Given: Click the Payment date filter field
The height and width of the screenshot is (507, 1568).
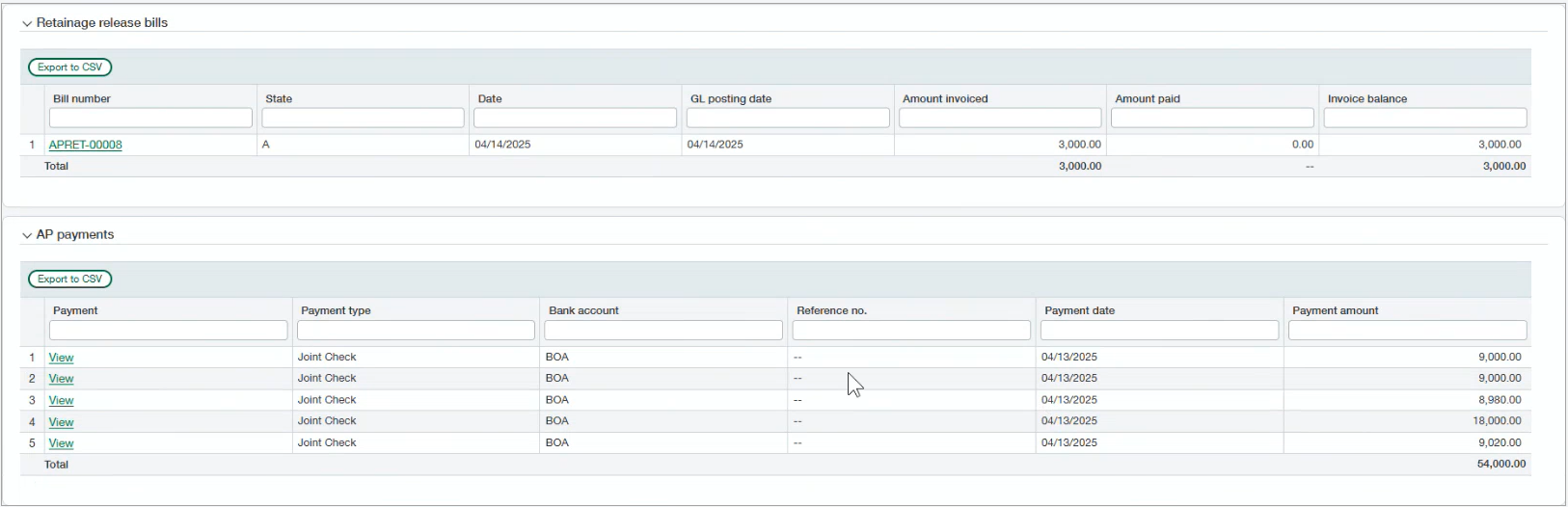Looking at the screenshot, I should [x=1159, y=331].
